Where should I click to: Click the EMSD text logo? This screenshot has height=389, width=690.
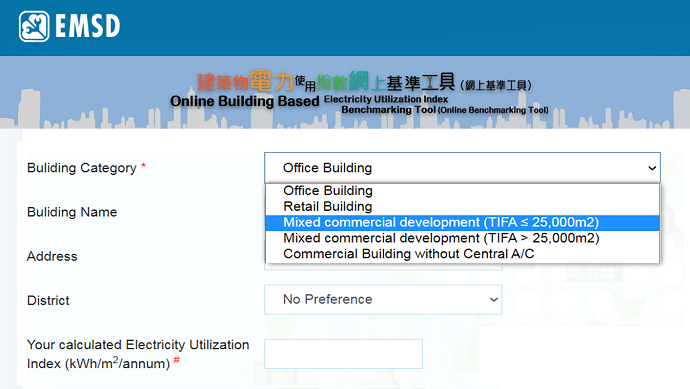(x=88, y=26)
